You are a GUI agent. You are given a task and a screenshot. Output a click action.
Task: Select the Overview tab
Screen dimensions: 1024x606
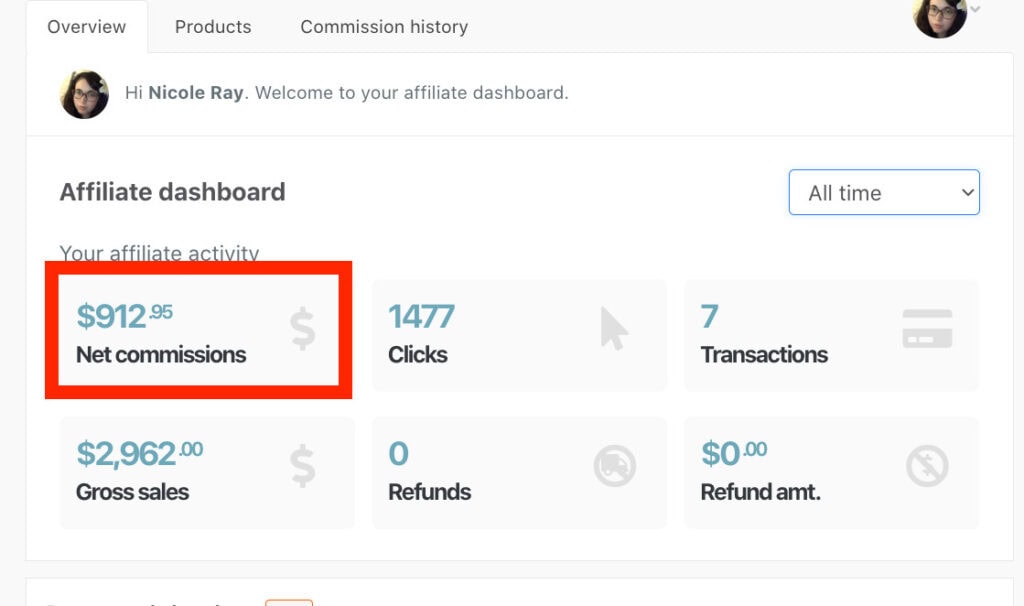click(87, 27)
